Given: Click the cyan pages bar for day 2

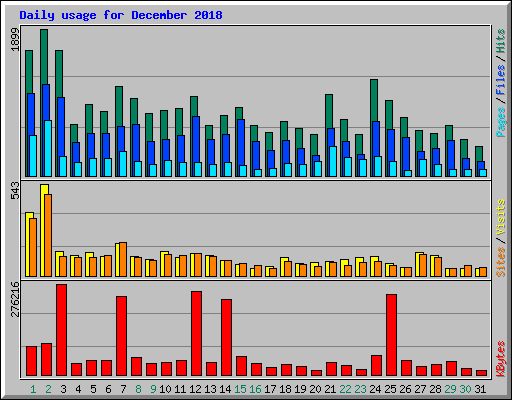Looking at the screenshot, I should tap(48, 148).
